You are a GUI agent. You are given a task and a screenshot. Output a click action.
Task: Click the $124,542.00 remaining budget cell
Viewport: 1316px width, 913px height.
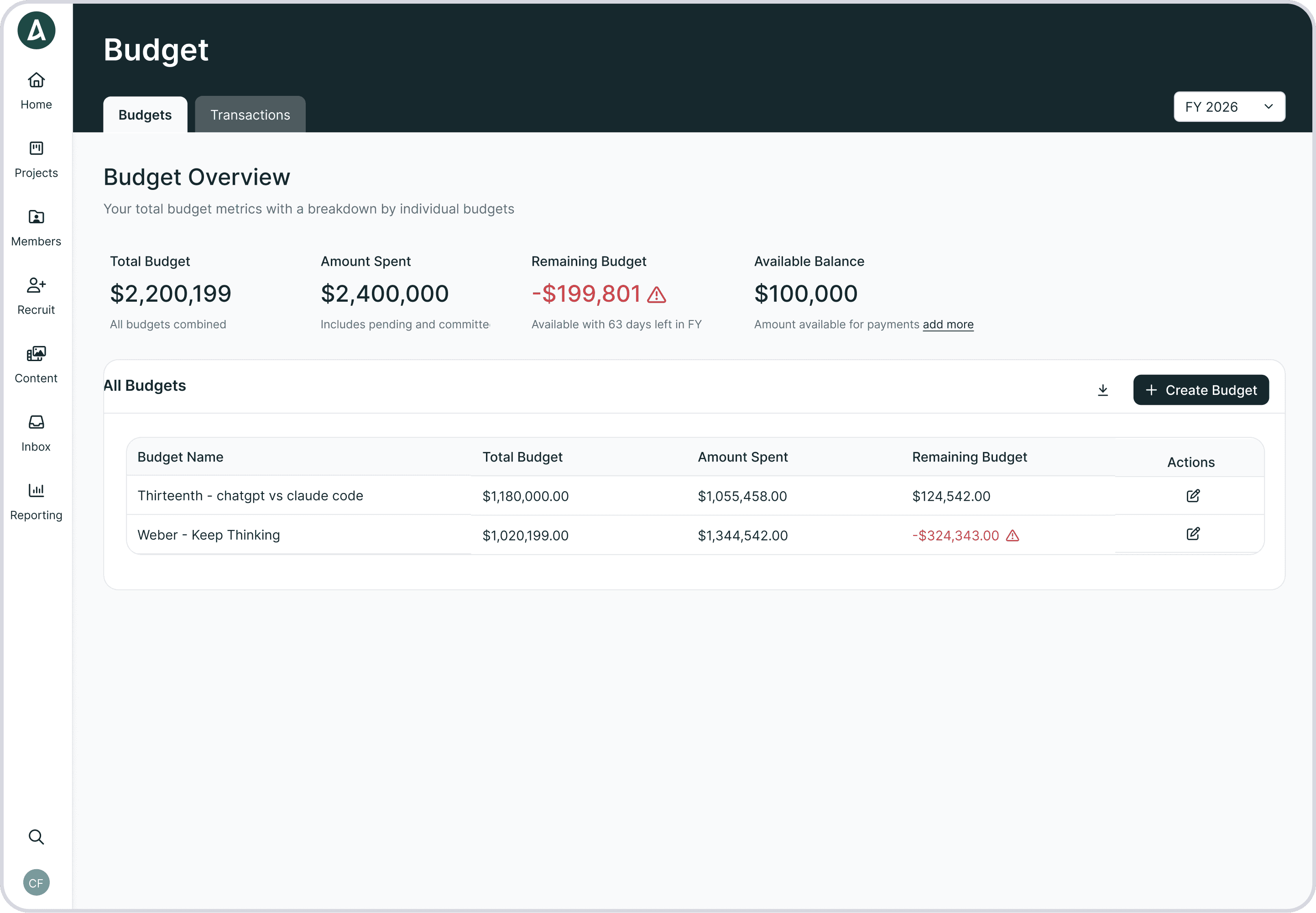point(950,496)
